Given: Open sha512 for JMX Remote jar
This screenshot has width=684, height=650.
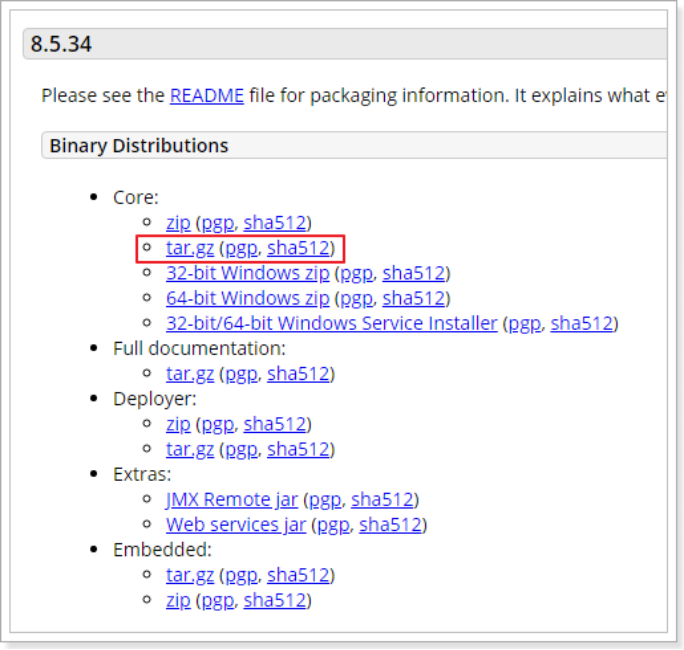Looking at the screenshot, I should coord(382,500).
